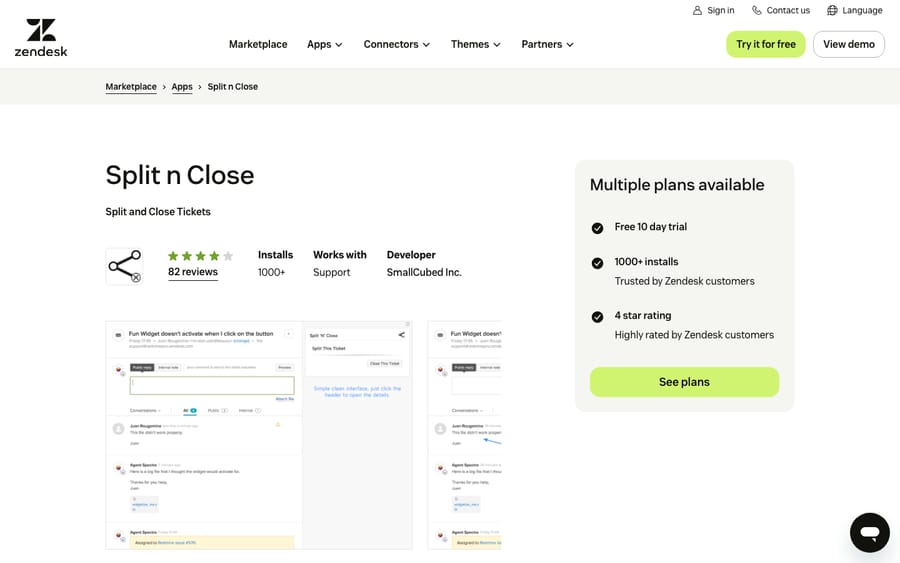The height and width of the screenshot is (563, 900).
Task: Click the 1000+ value under Installs
Action: coord(271,273)
